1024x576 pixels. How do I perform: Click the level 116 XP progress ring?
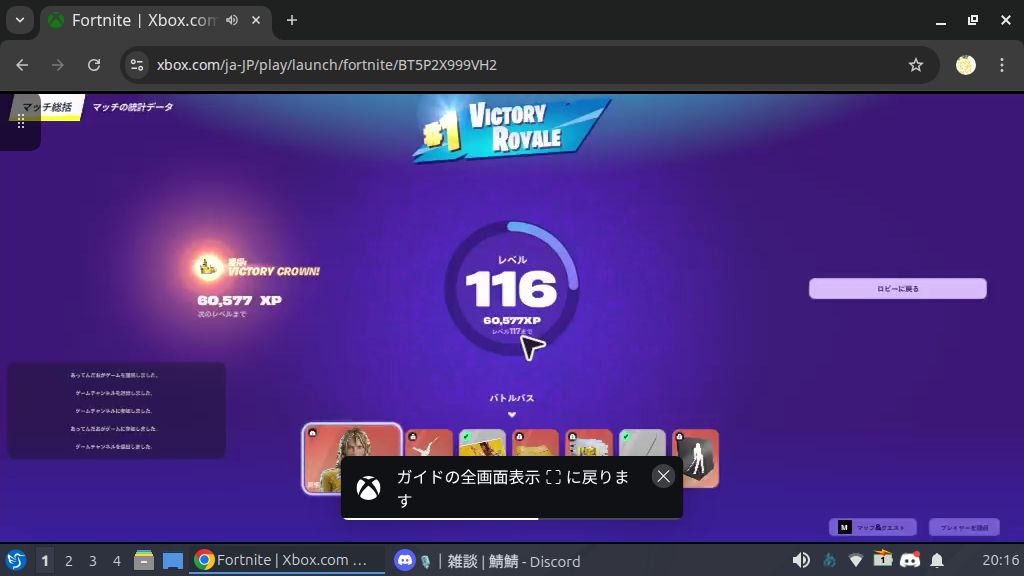point(511,289)
